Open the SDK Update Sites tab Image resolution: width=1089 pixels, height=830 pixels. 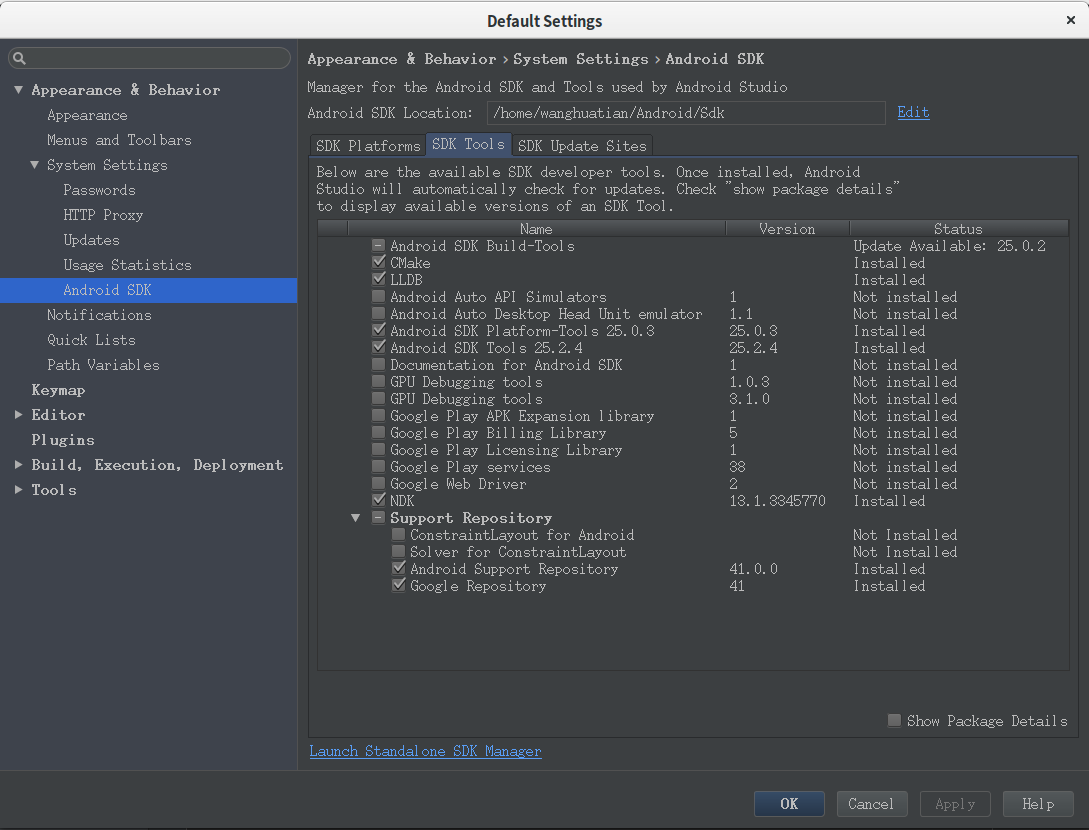click(582, 145)
